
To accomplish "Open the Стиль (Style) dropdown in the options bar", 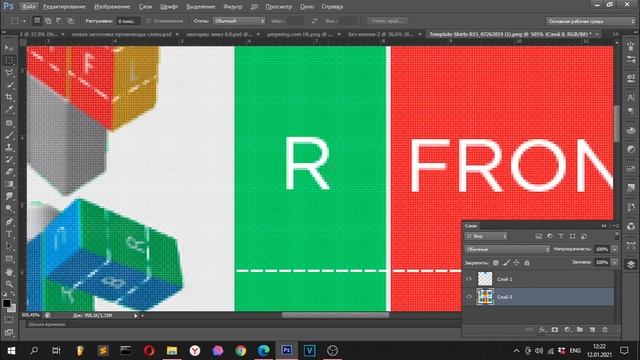I will pos(239,21).
